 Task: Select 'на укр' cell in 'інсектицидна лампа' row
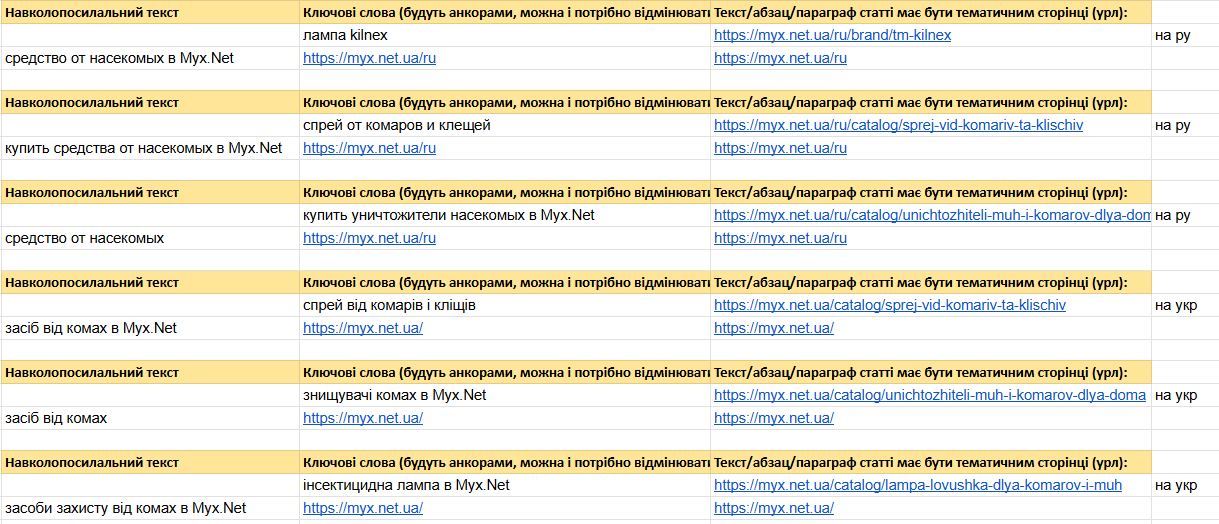click(1185, 485)
